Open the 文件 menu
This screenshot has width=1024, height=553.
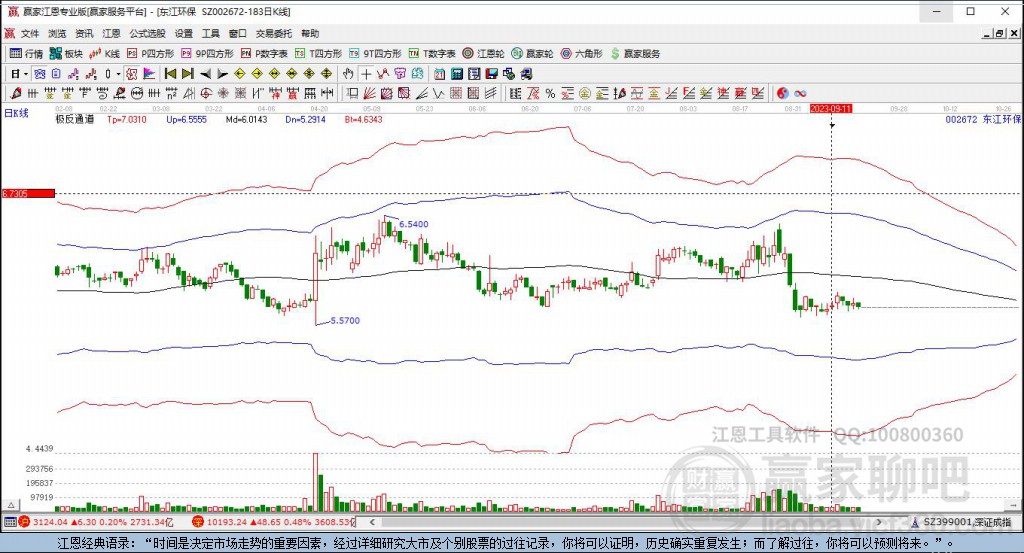pyautogui.click(x=30, y=33)
